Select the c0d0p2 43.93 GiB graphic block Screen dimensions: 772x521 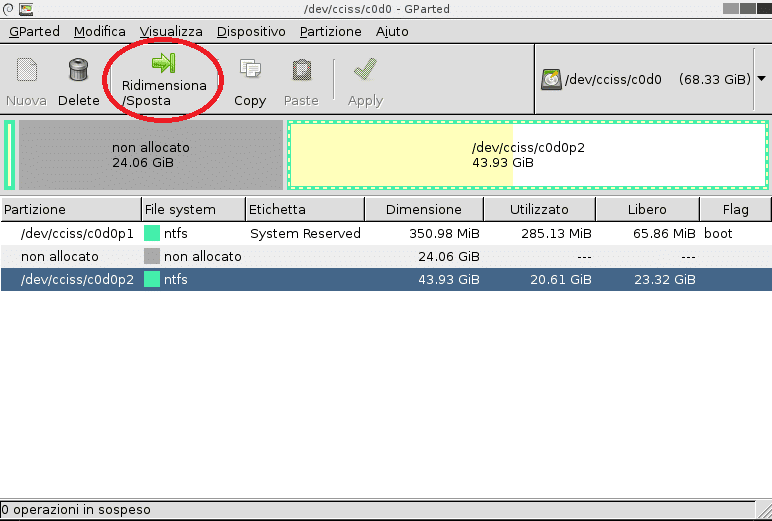(x=528, y=155)
